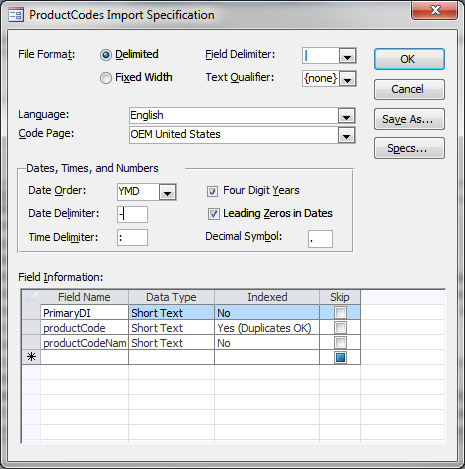Open the Field Delimiter dropdown
Viewport: 465px width, 469px height.
click(x=347, y=56)
